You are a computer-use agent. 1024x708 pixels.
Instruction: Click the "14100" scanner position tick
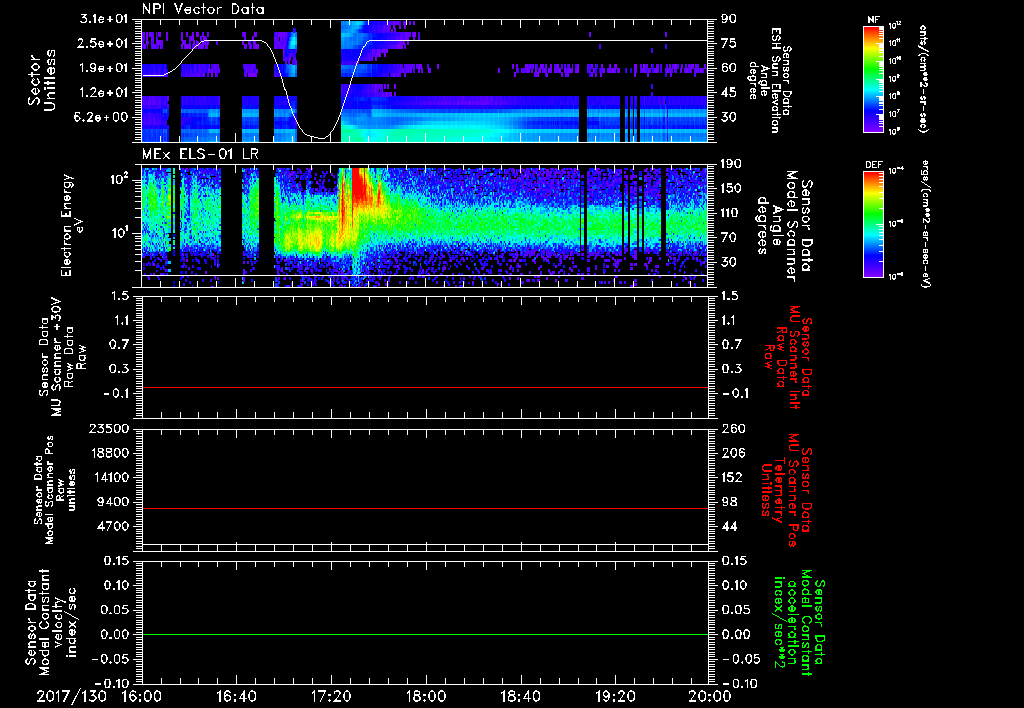pyautogui.click(x=110, y=477)
